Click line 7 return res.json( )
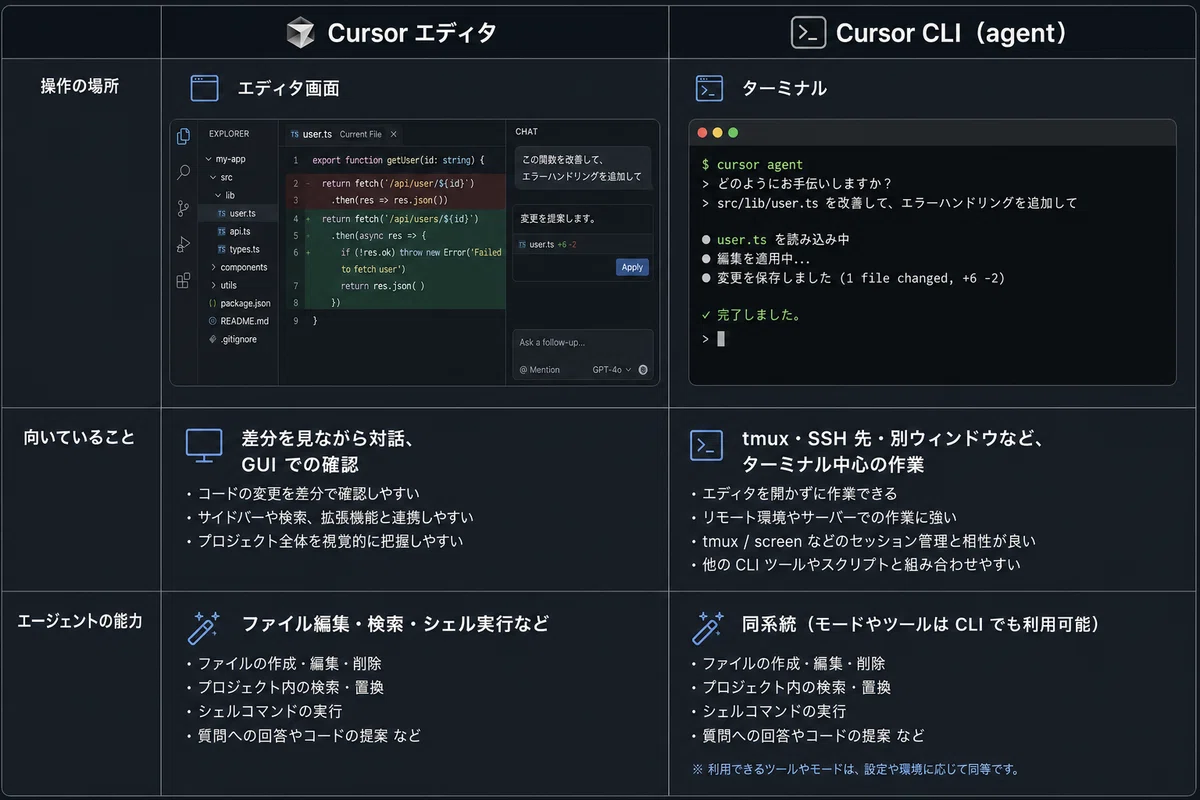 [x=383, y=285]
